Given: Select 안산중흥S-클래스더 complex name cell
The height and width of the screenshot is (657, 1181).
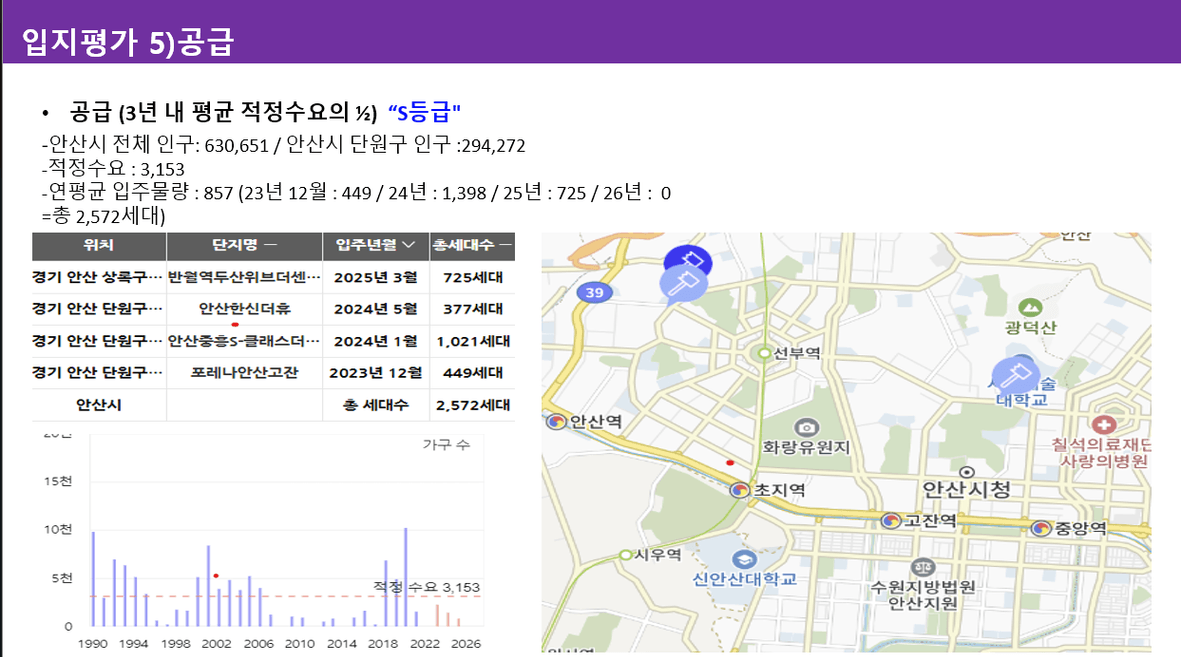Looking at the screenshot, I should 244,341.
